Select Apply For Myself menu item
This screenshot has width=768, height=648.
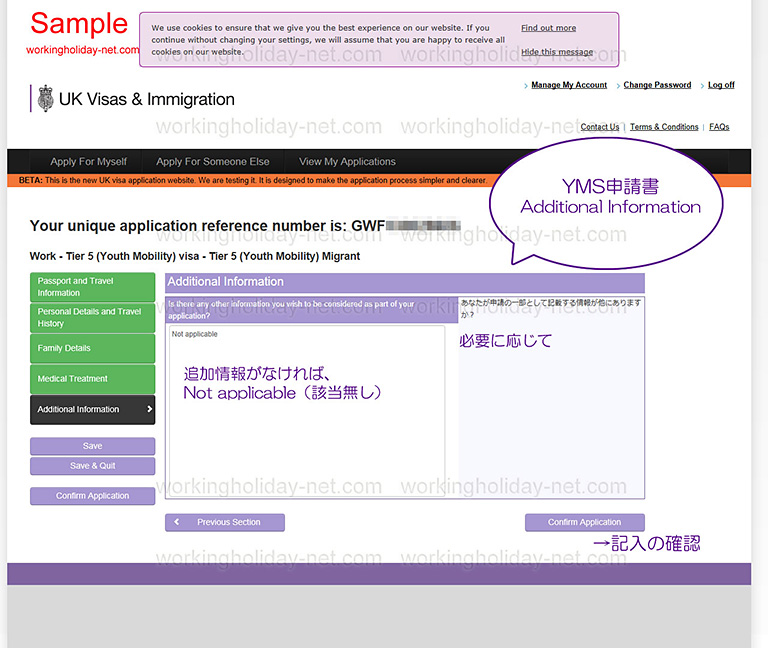click(x=88, y=162)
